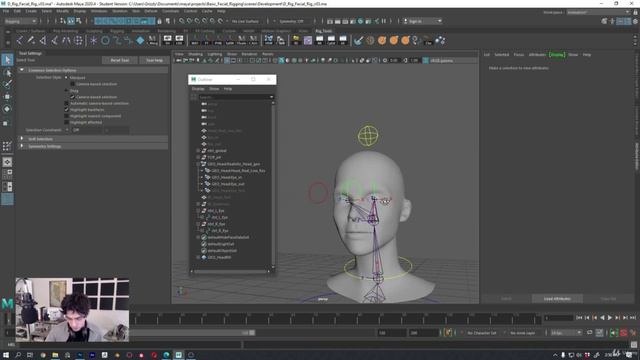The width and height of the screenshot is (640, 360).
Task: Click the circle curve icon on shelf
Action: pos(105,40)
